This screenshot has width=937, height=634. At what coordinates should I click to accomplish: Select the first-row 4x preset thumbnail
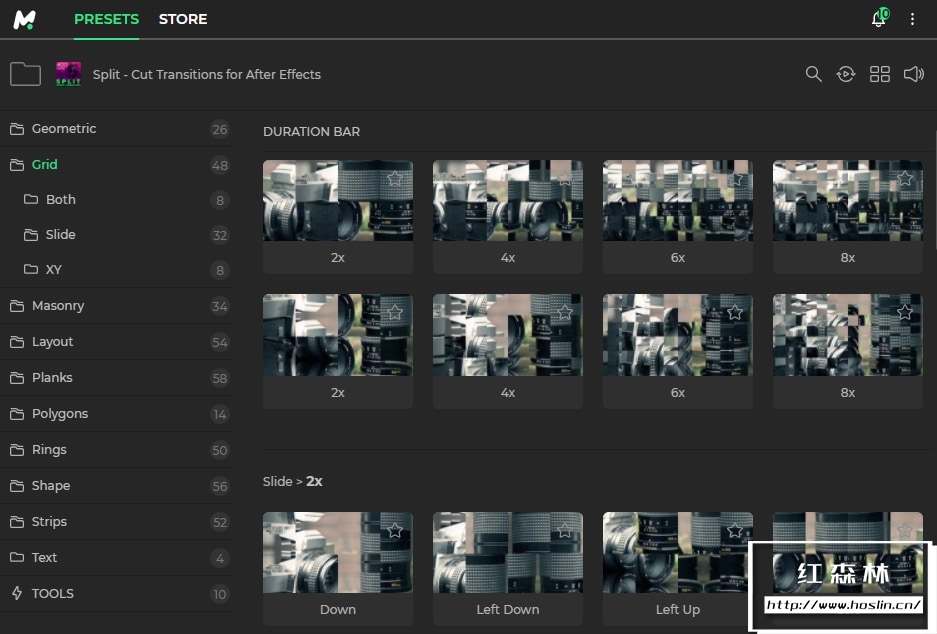(x=507, y=201)
